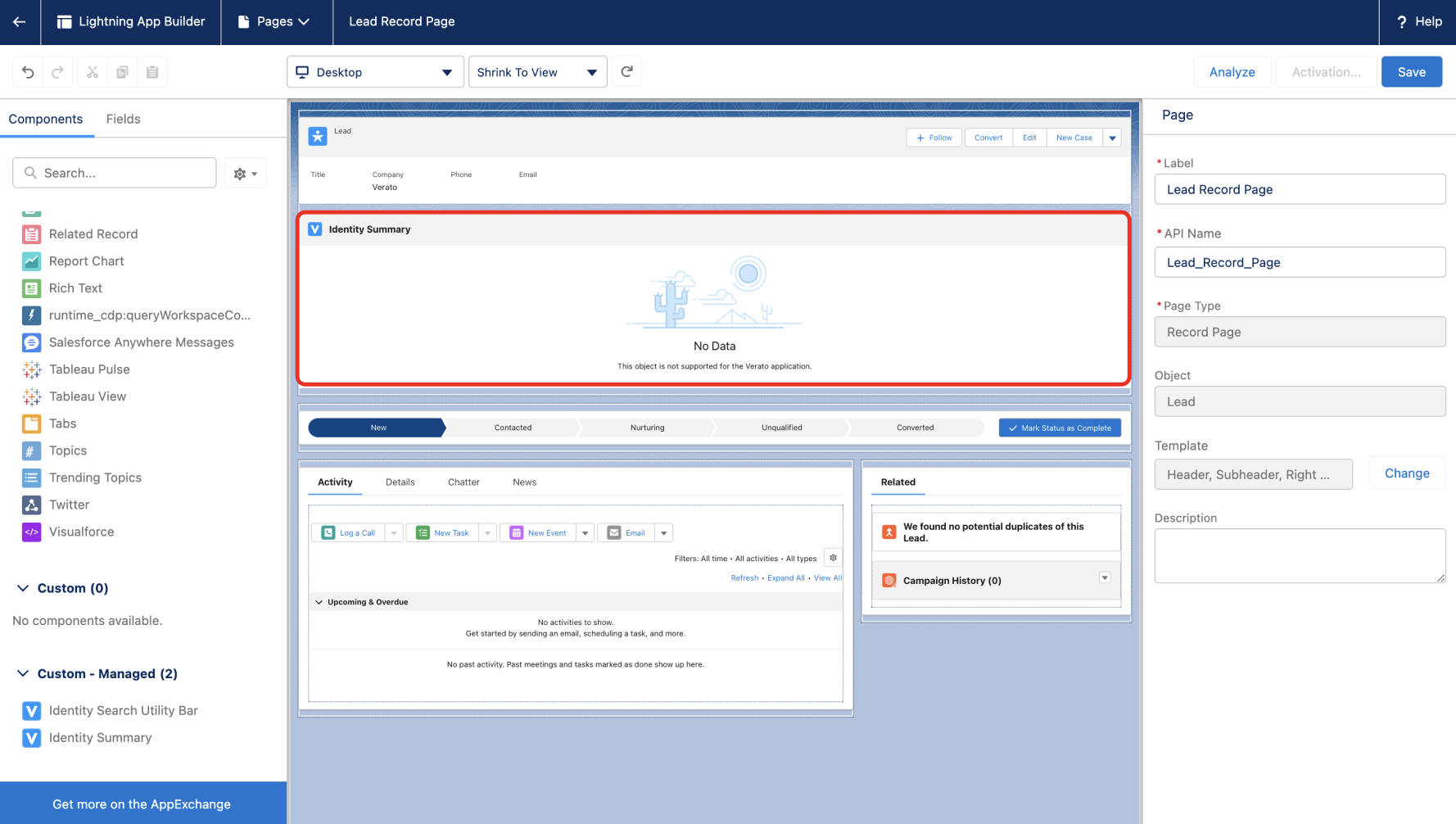The image size is (1456, 824).
Task: Open the Email dropdown arrow
Action: pyautogui.click(x=664, y=533)
